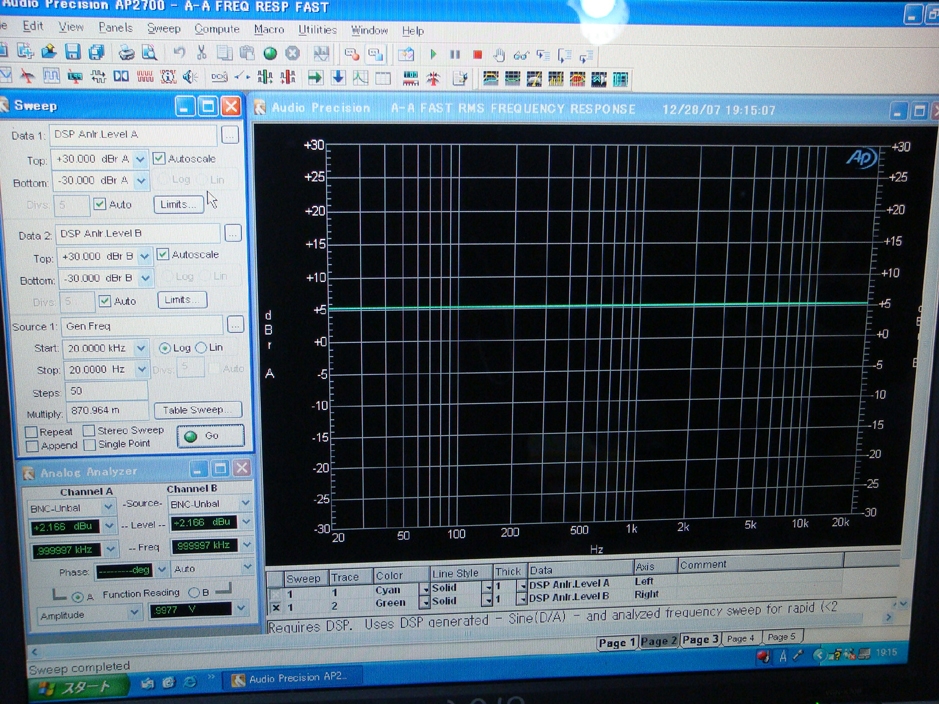Open the Auto phase range dropdown

pyautogui.click(x=247, y=567)
